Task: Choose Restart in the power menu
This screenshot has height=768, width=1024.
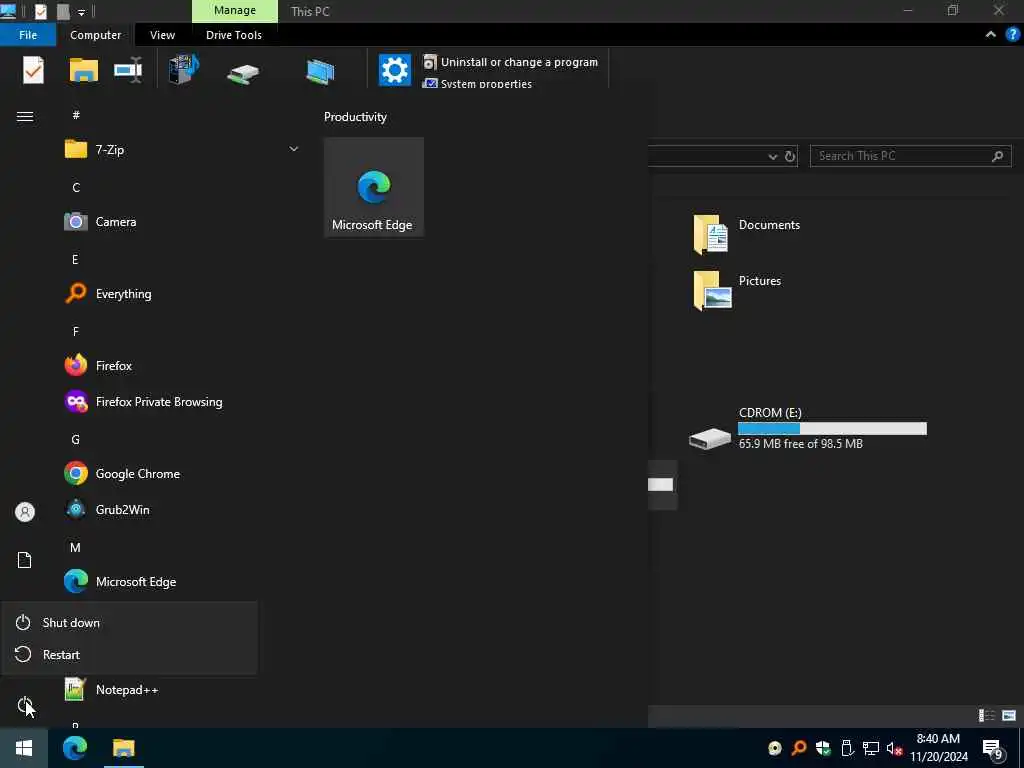Action: pos(129,654)
